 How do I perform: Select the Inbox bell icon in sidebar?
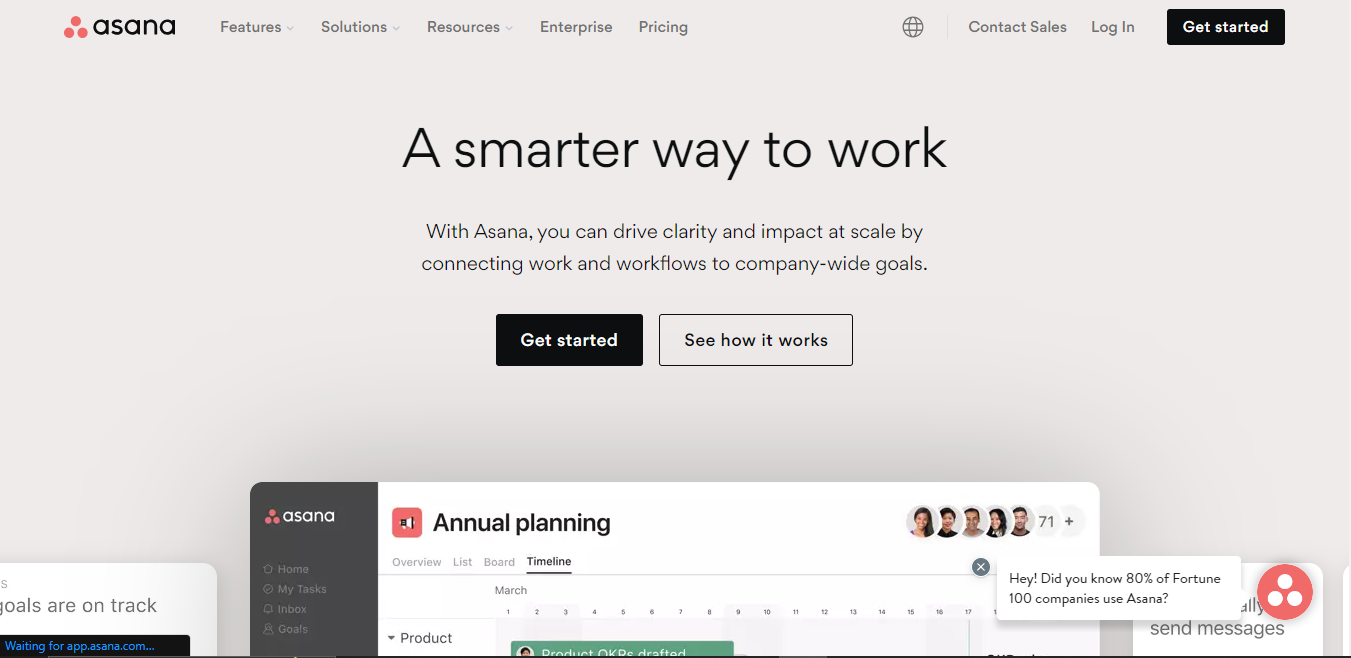(268, 609)
